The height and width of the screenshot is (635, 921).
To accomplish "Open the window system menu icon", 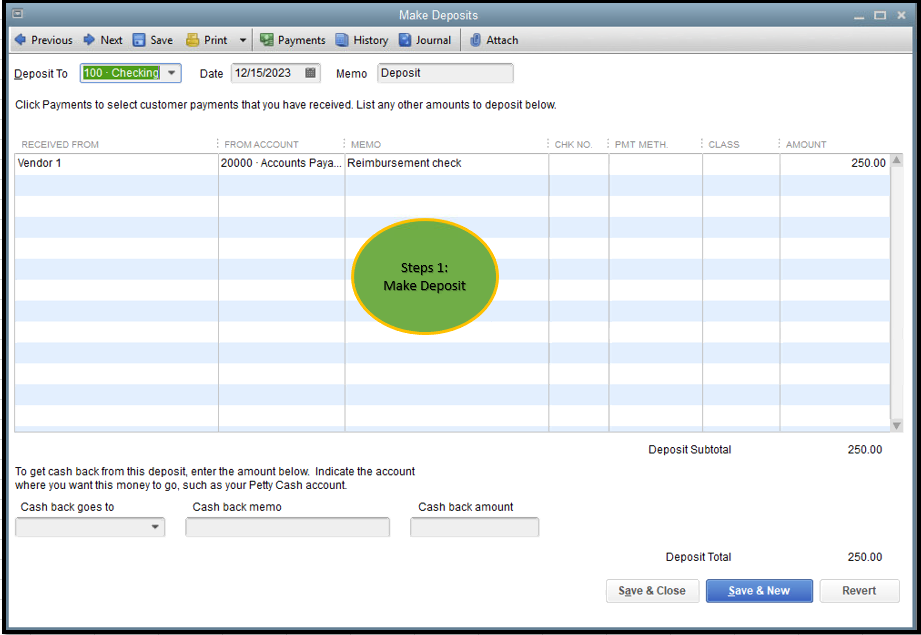I will coord(18,14).
